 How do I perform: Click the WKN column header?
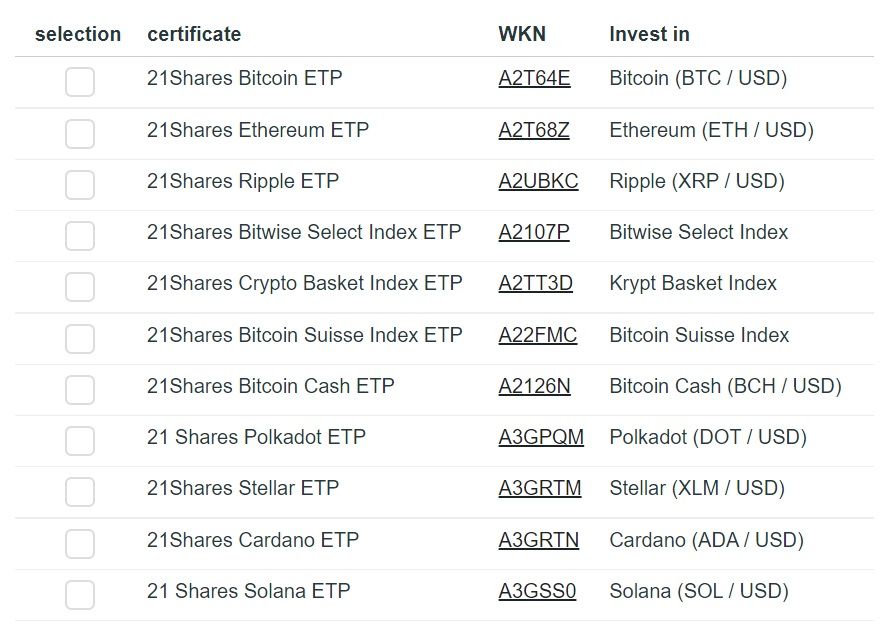[522, 34]
